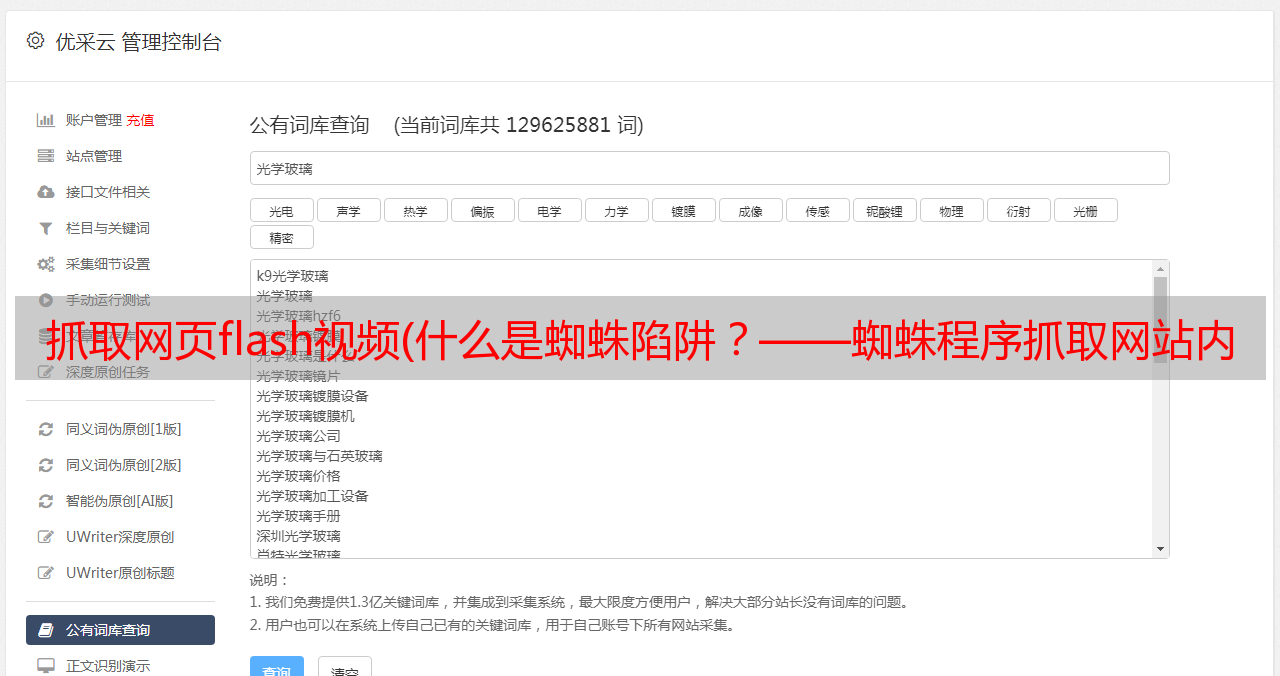
Task: Click the blue 查询 button
Action: click(276, 668)
